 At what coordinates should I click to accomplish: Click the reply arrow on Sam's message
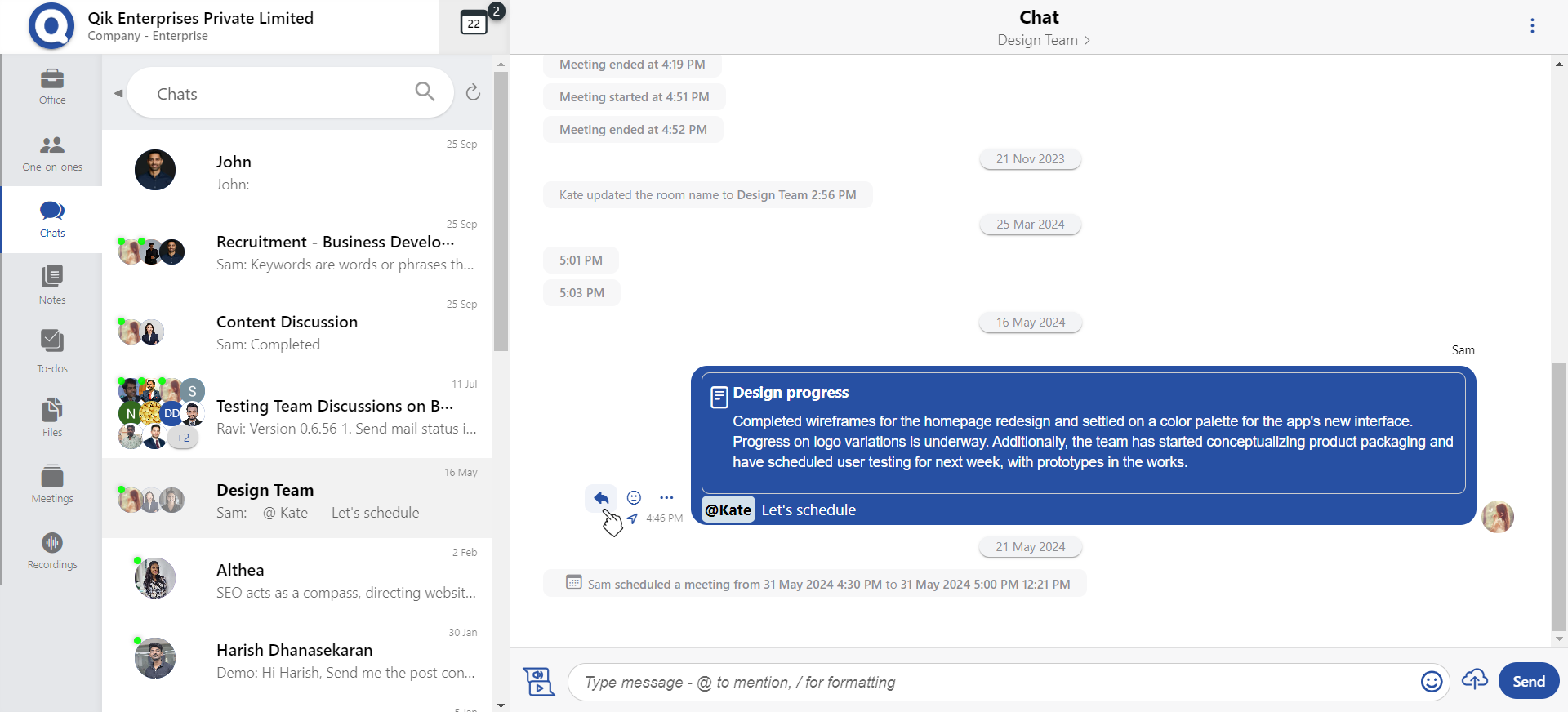pyautogui.click(x=601, y=497)
